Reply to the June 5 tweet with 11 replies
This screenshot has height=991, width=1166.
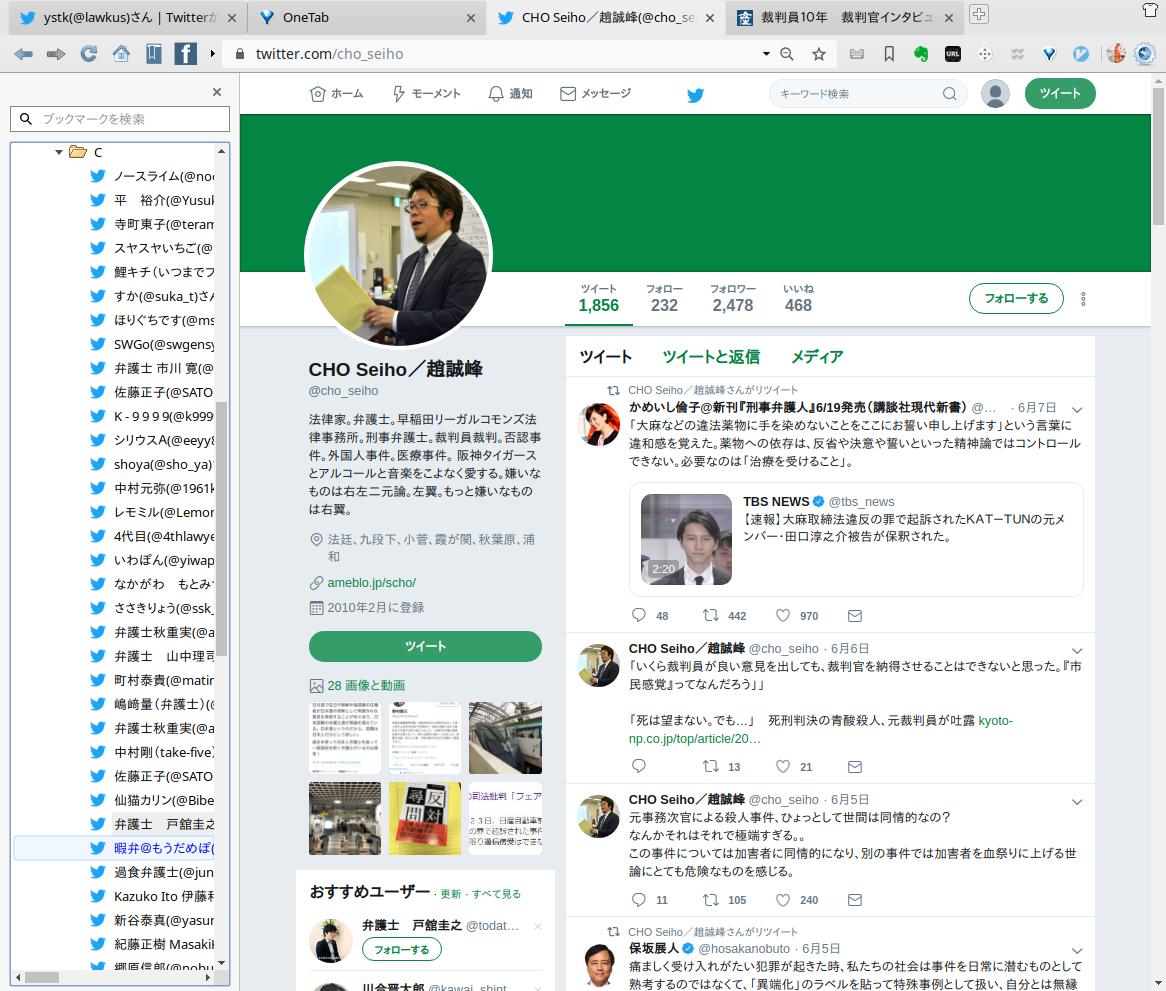[639, 900]
